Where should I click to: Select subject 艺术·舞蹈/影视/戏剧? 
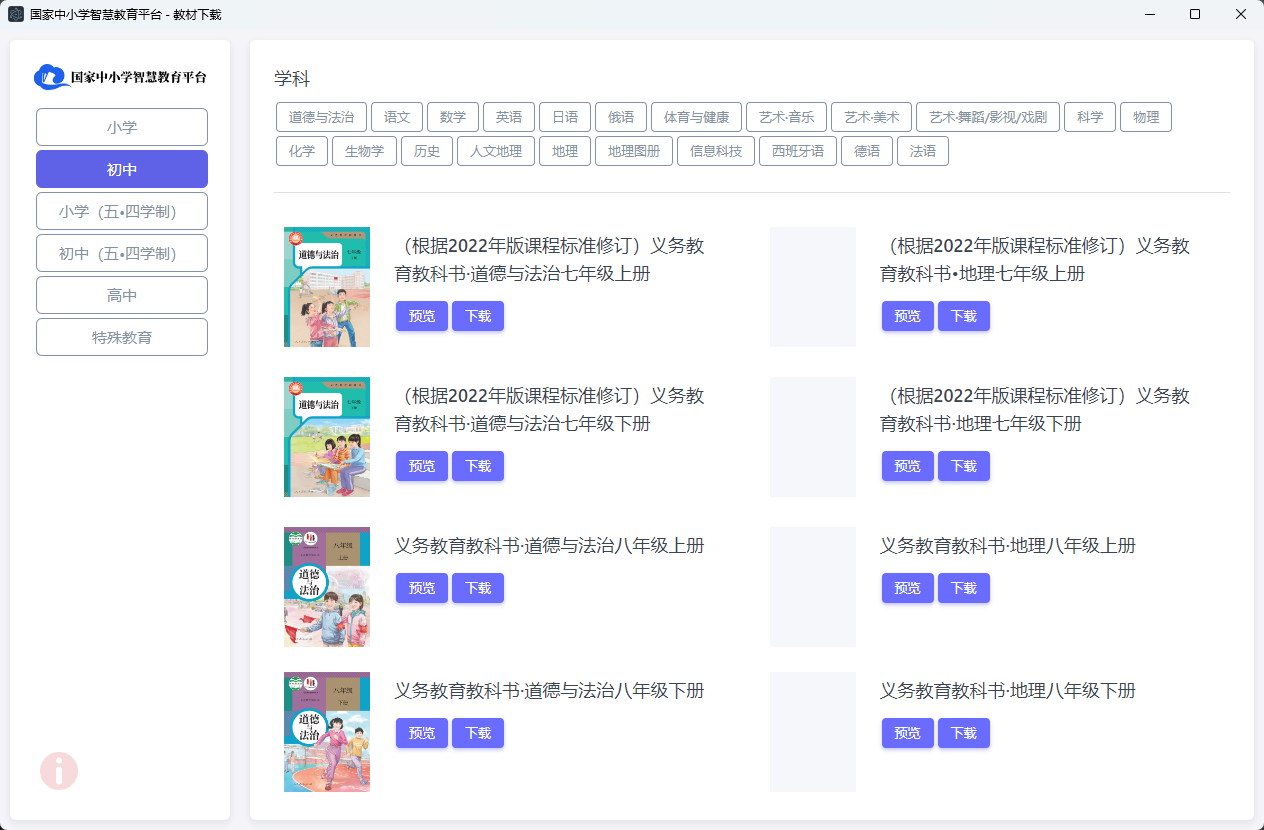[988, 117]
